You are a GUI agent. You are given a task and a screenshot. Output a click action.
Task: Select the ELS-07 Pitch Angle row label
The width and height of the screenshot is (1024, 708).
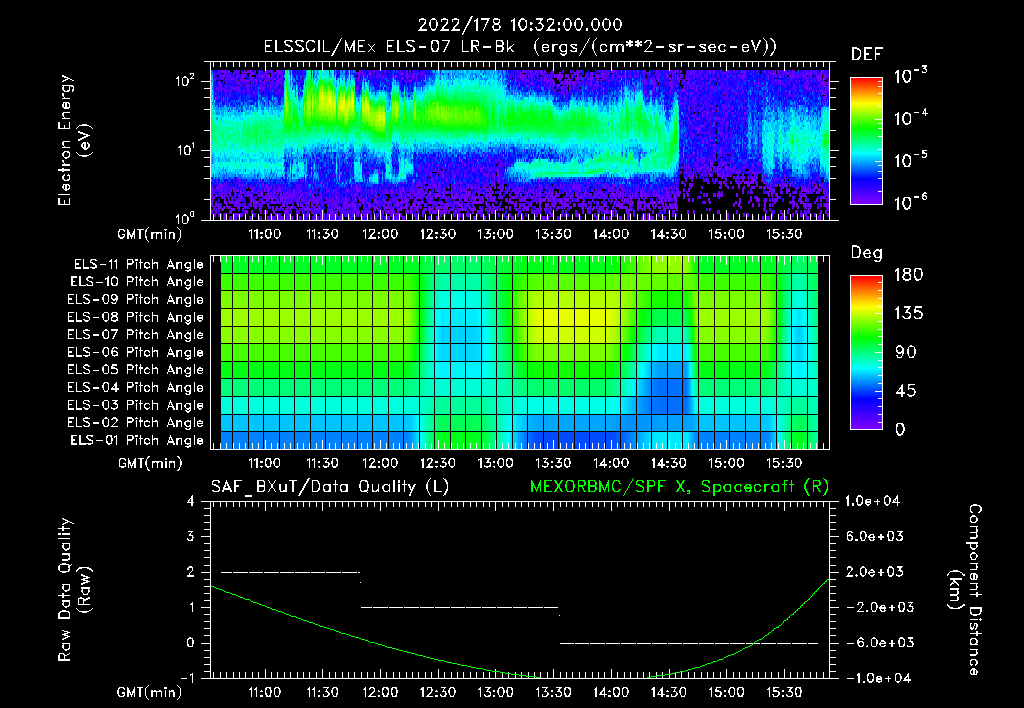click(136, 335)
